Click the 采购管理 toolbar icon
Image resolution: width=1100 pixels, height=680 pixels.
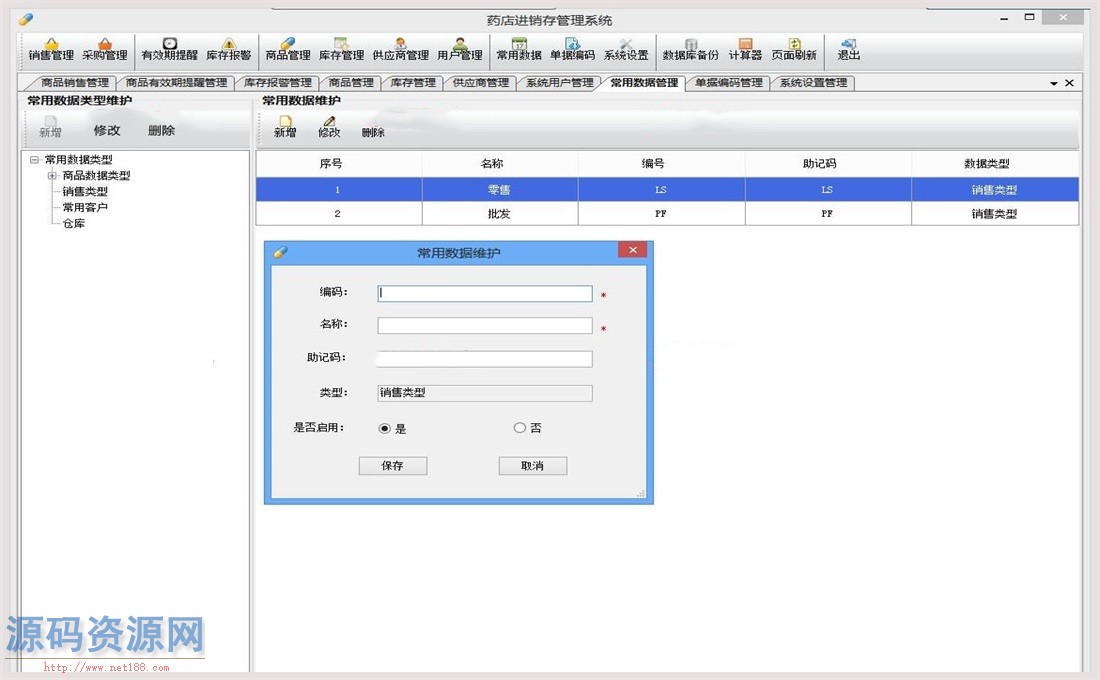click(104, 48)
